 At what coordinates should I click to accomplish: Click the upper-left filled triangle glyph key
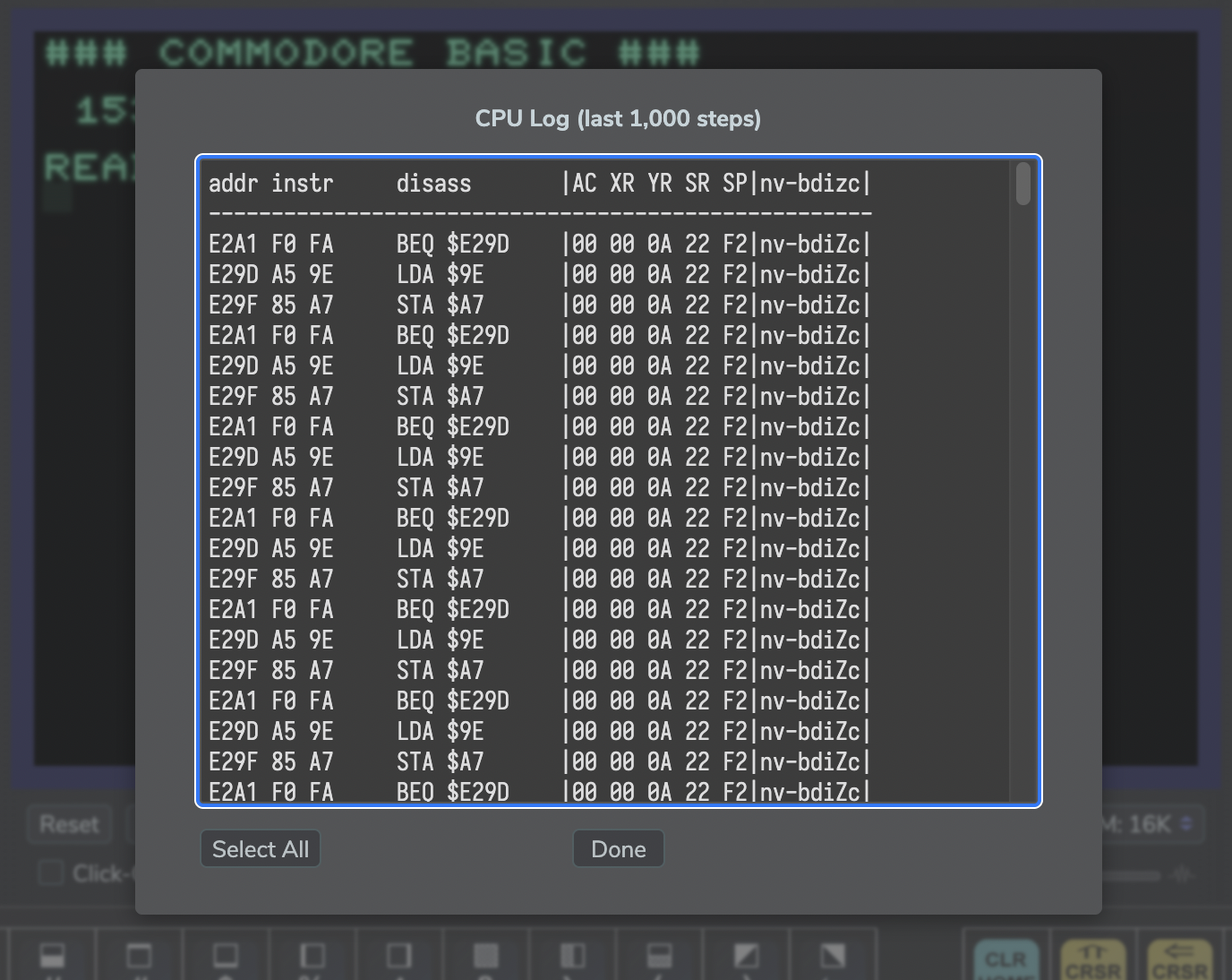pos(747,955)
